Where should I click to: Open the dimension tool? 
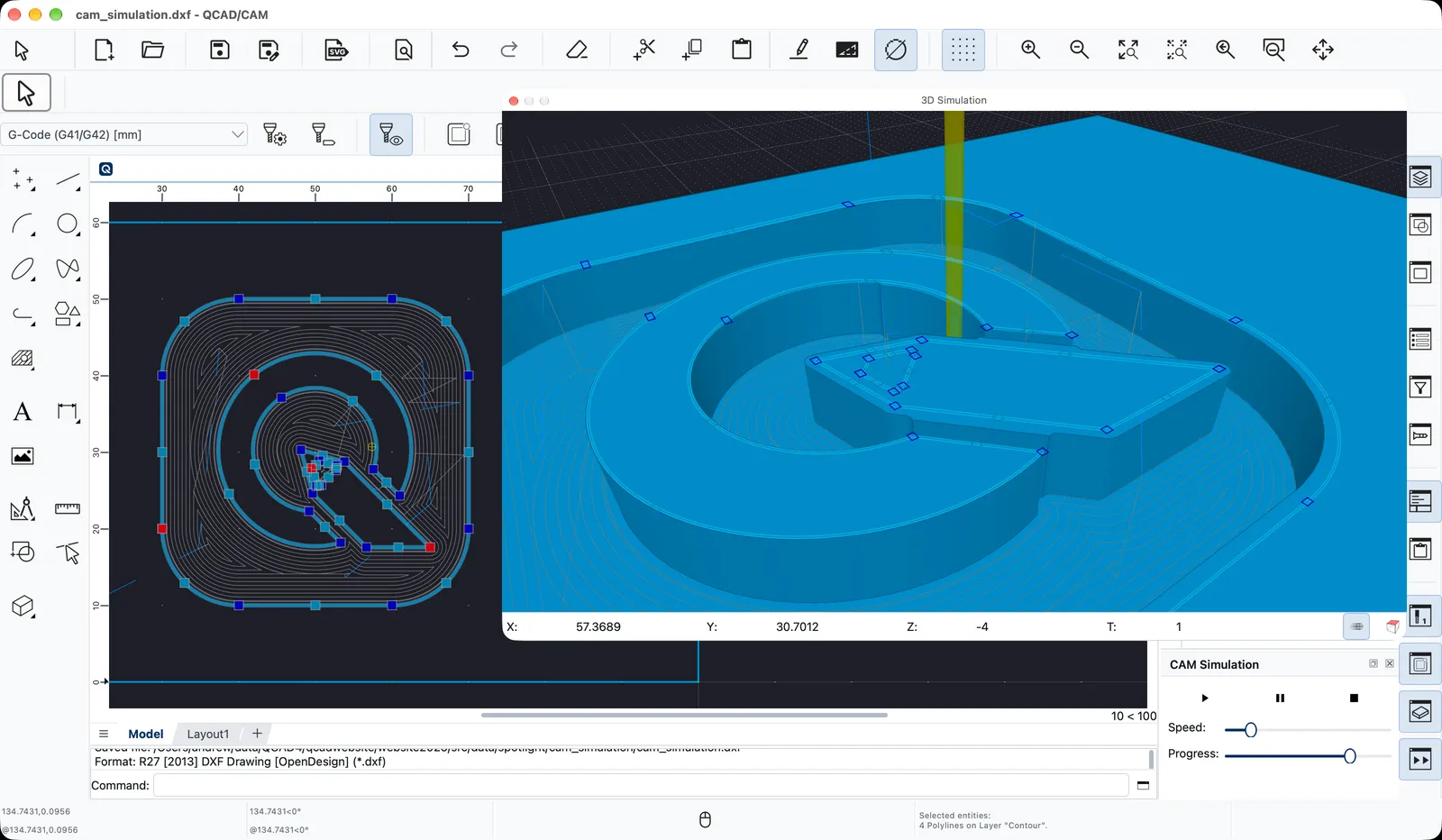(68, 412)
